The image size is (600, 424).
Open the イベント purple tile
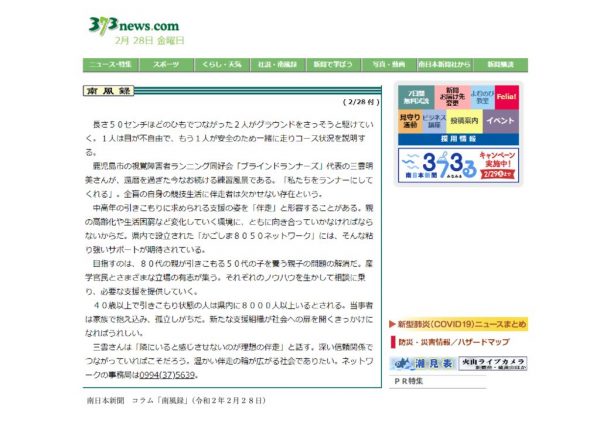(501, 120)
